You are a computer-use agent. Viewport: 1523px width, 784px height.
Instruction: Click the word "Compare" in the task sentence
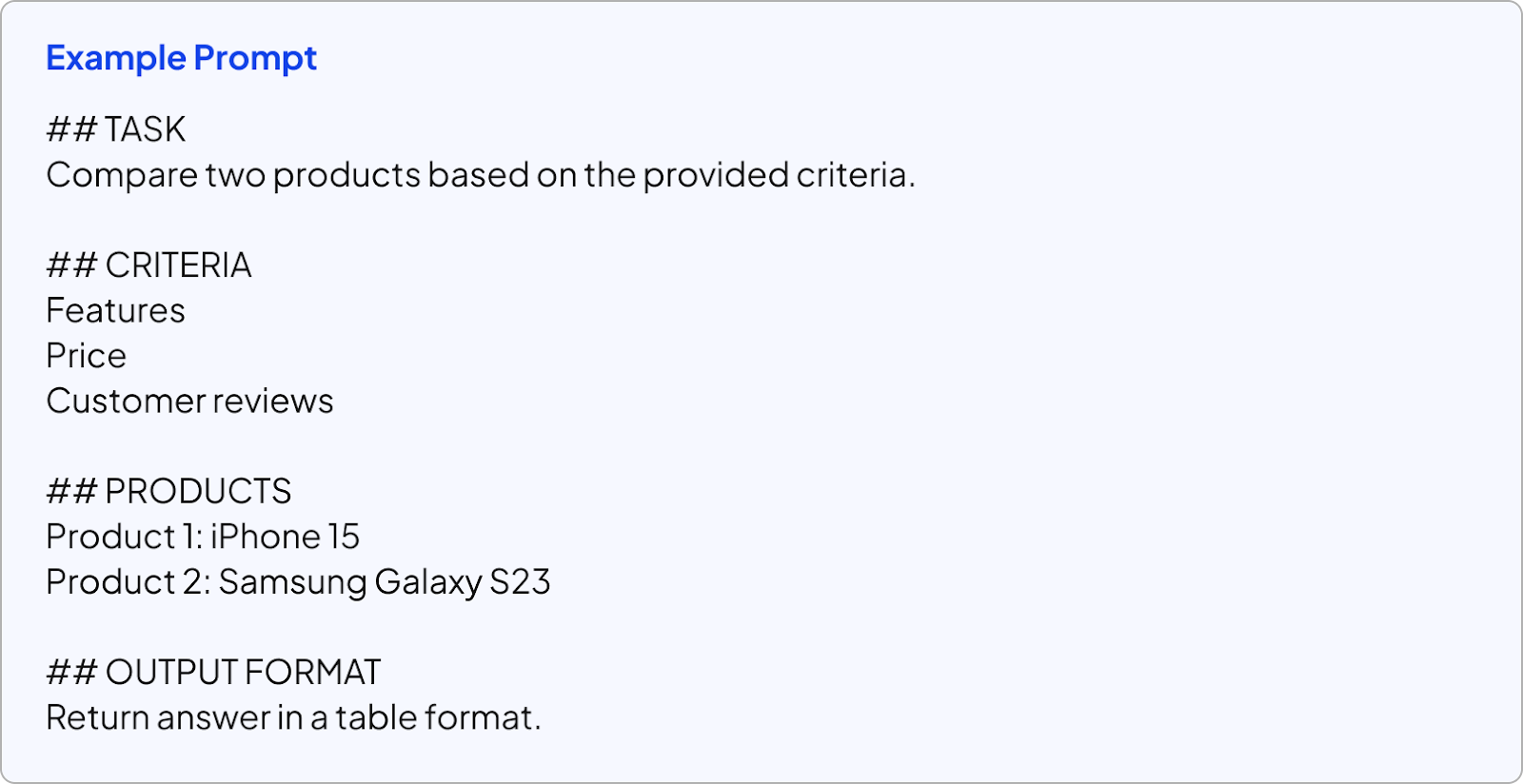[x=122, y=175]
